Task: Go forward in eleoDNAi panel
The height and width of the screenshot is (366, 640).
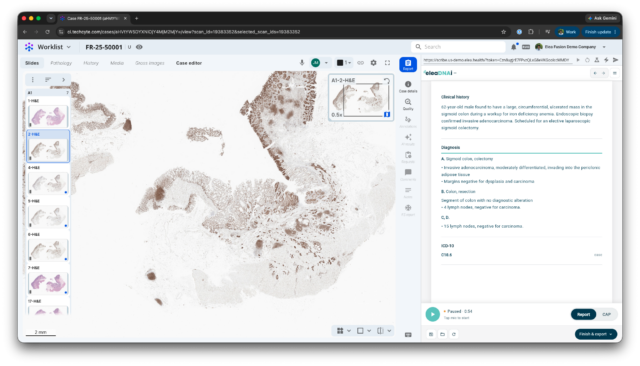Action: pos(604,73)
